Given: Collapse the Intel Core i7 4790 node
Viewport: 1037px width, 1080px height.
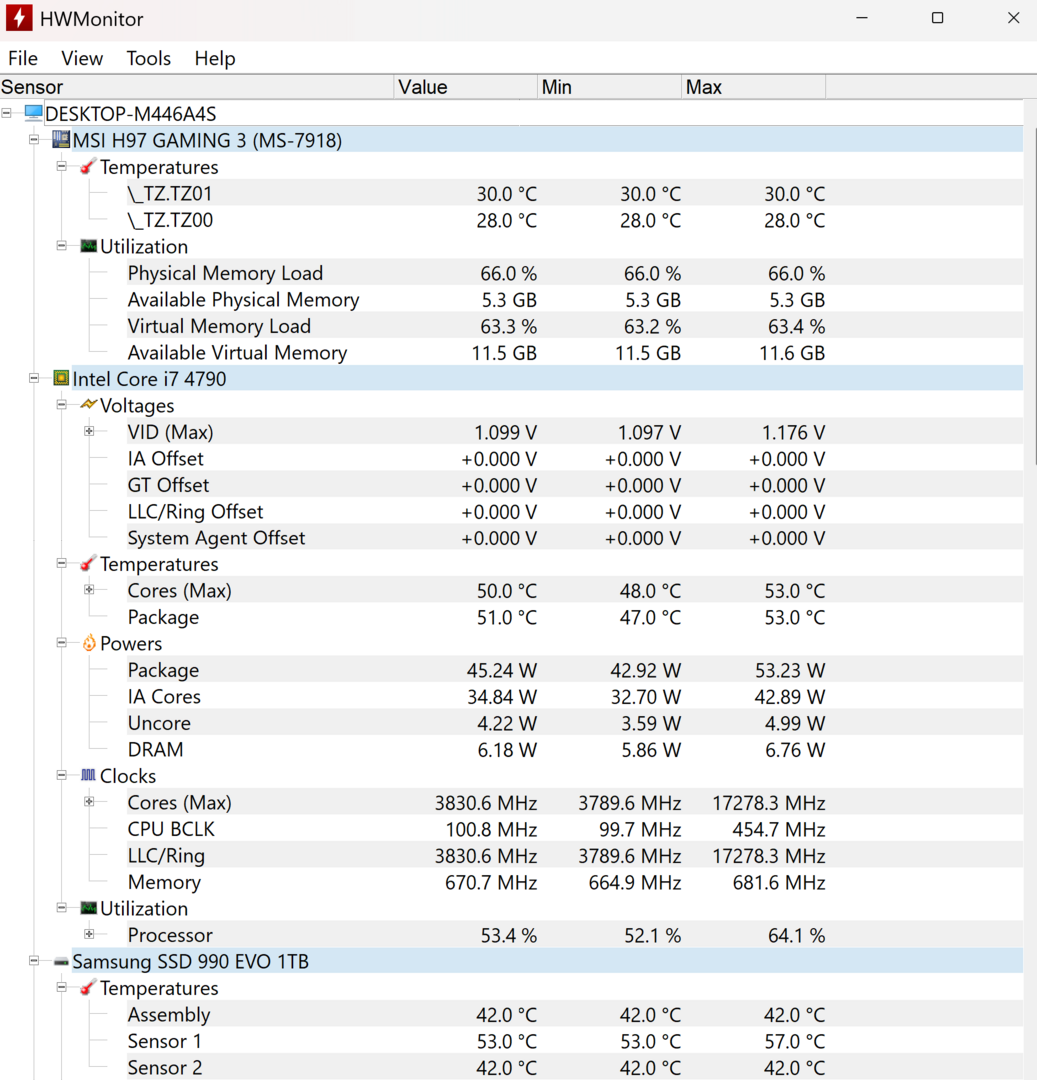Looking at the screenshot, I should [34, 378].
